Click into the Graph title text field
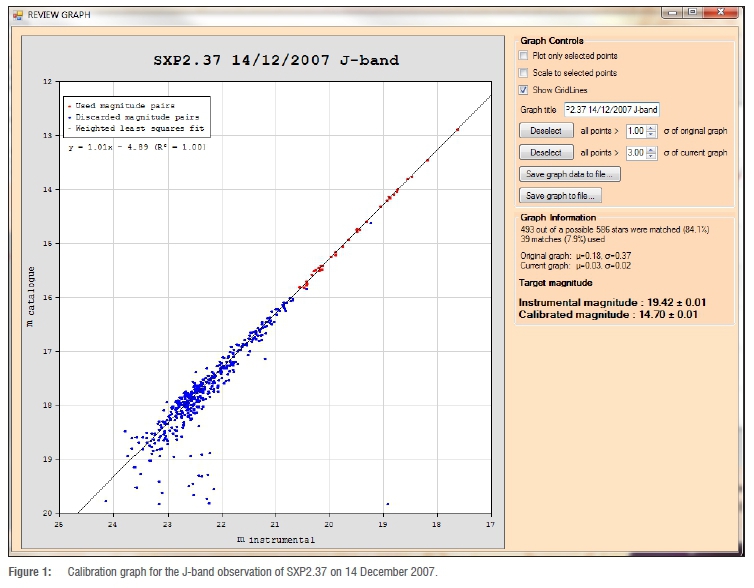Image resolution: width=754 pixels, height=588 pixels. point(612,109)
